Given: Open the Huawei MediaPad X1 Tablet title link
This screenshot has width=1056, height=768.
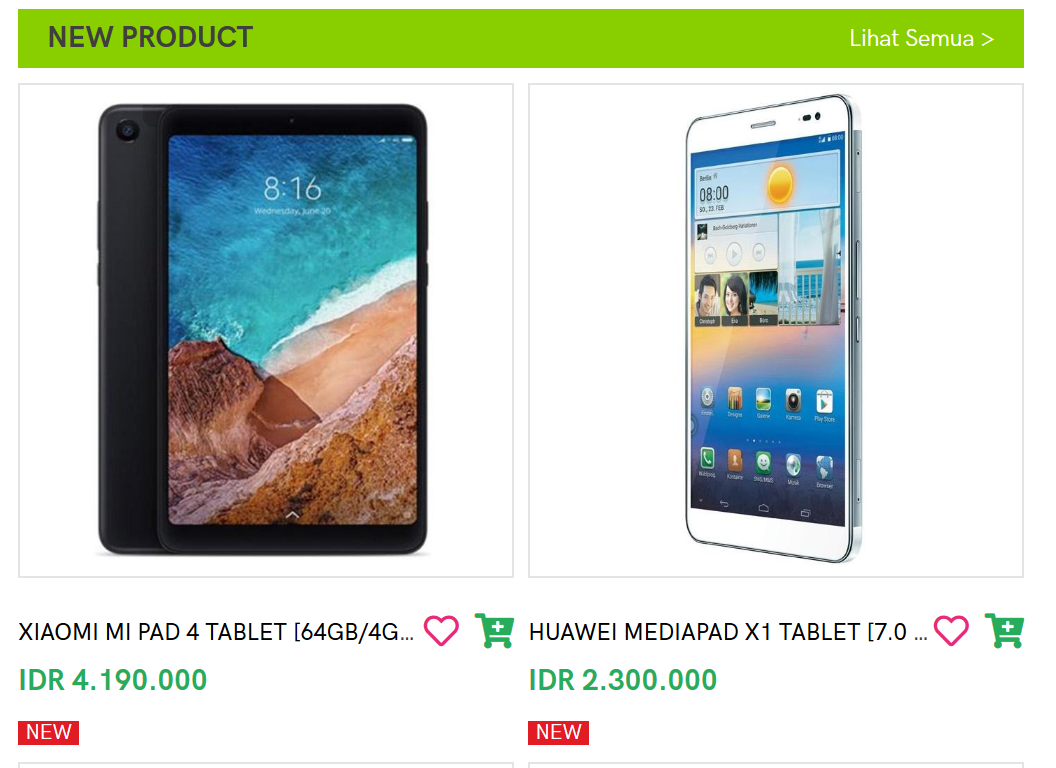Looking at the screenshot, I should pyautogui.click(x=728, y=632).
